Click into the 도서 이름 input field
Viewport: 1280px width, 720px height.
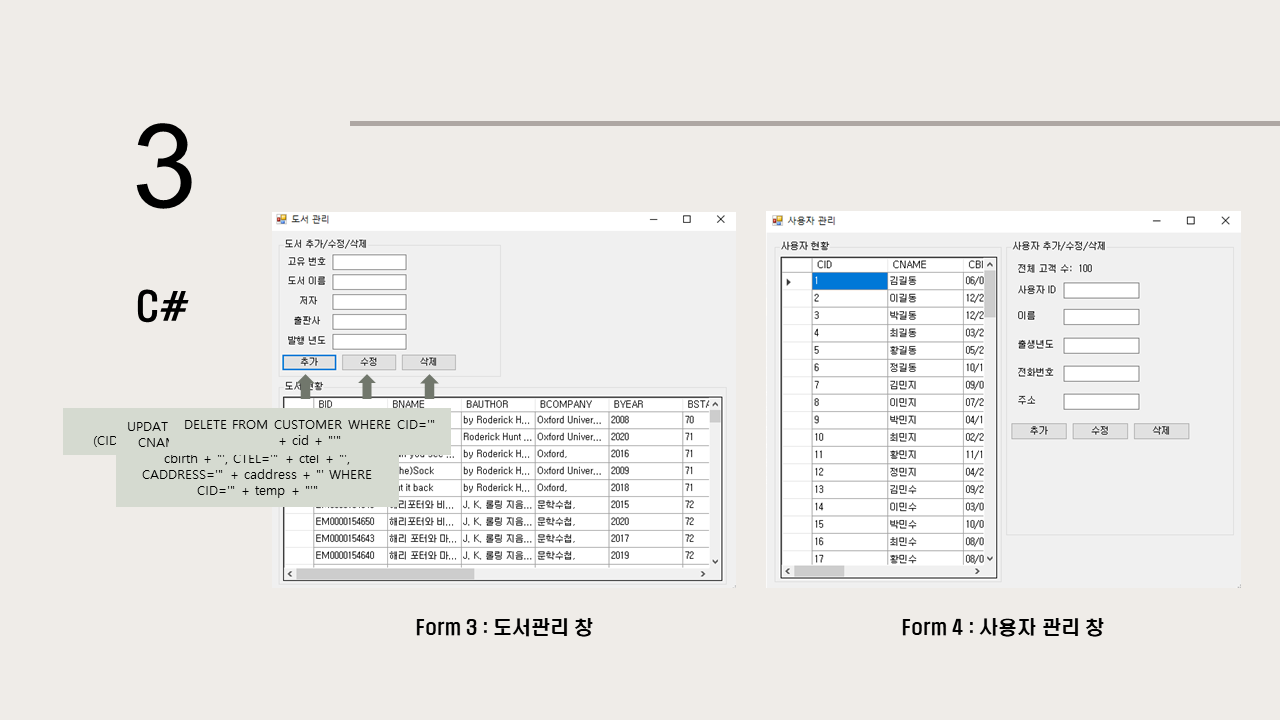(x=369, y=281)
